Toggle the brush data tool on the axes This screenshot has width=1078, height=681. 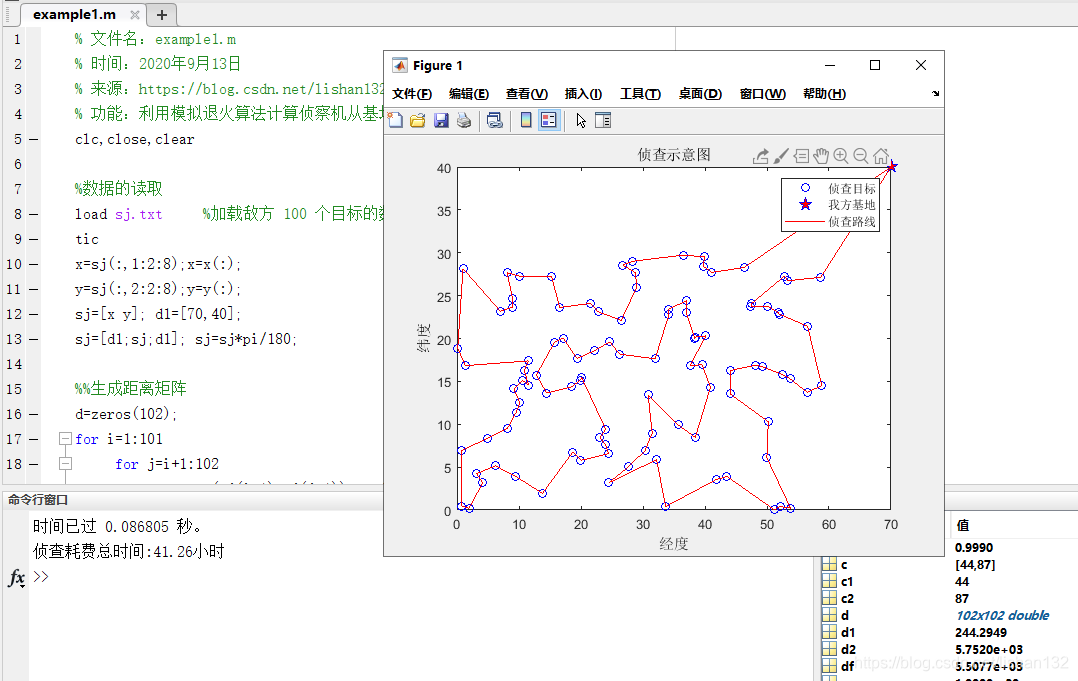781,156
